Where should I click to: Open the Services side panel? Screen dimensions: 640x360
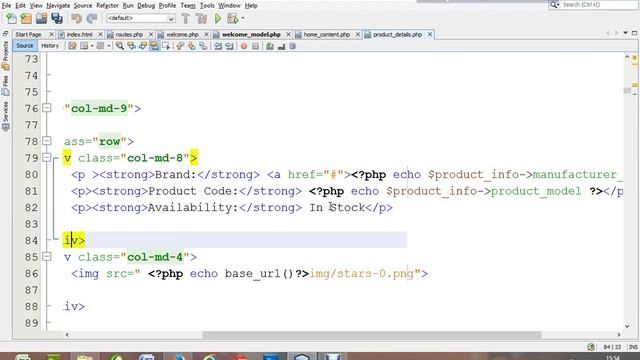coord(5,116)
